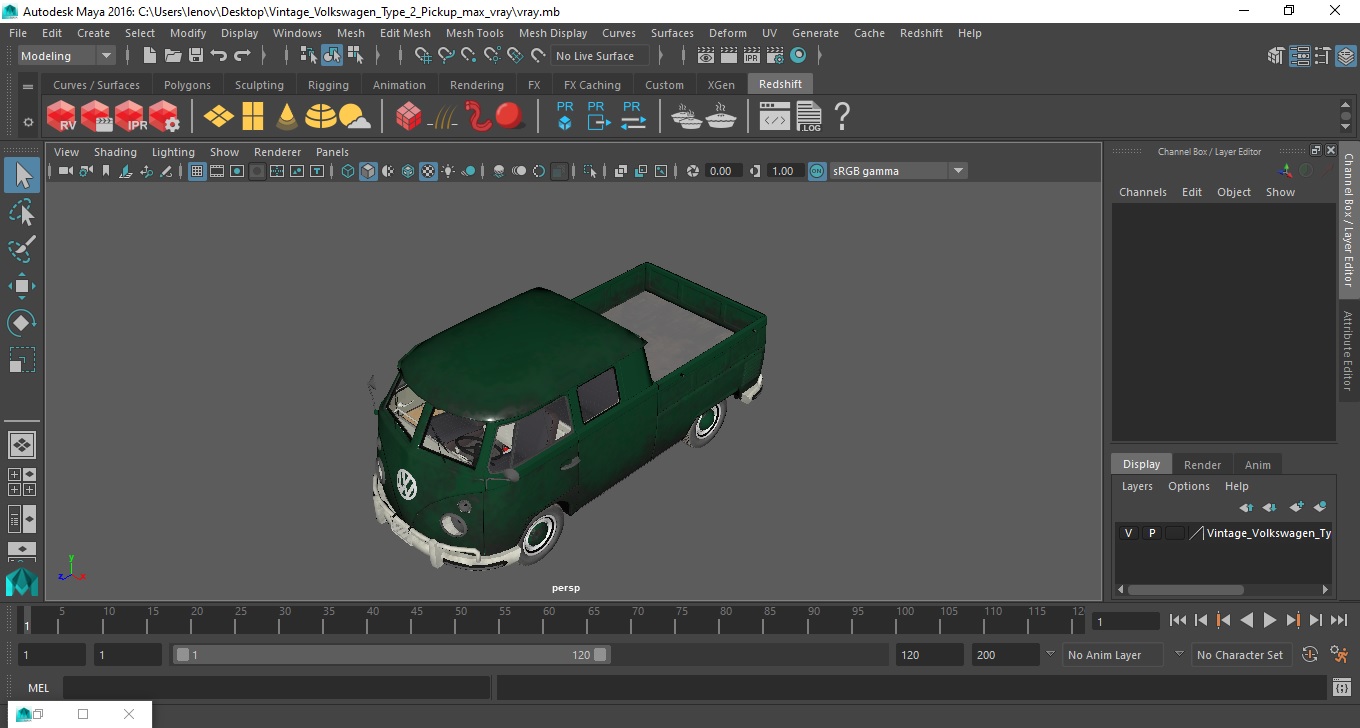Open the Redshift script editor icon
The image size is (1360, 728).
coord(774,118)
